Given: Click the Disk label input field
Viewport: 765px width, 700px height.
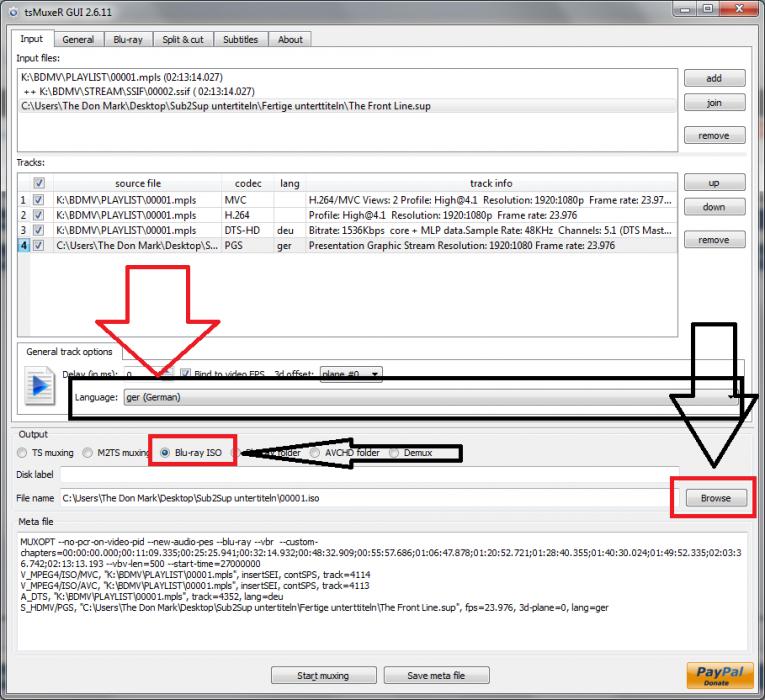Looking at the screenshot, I should [369, 475].
